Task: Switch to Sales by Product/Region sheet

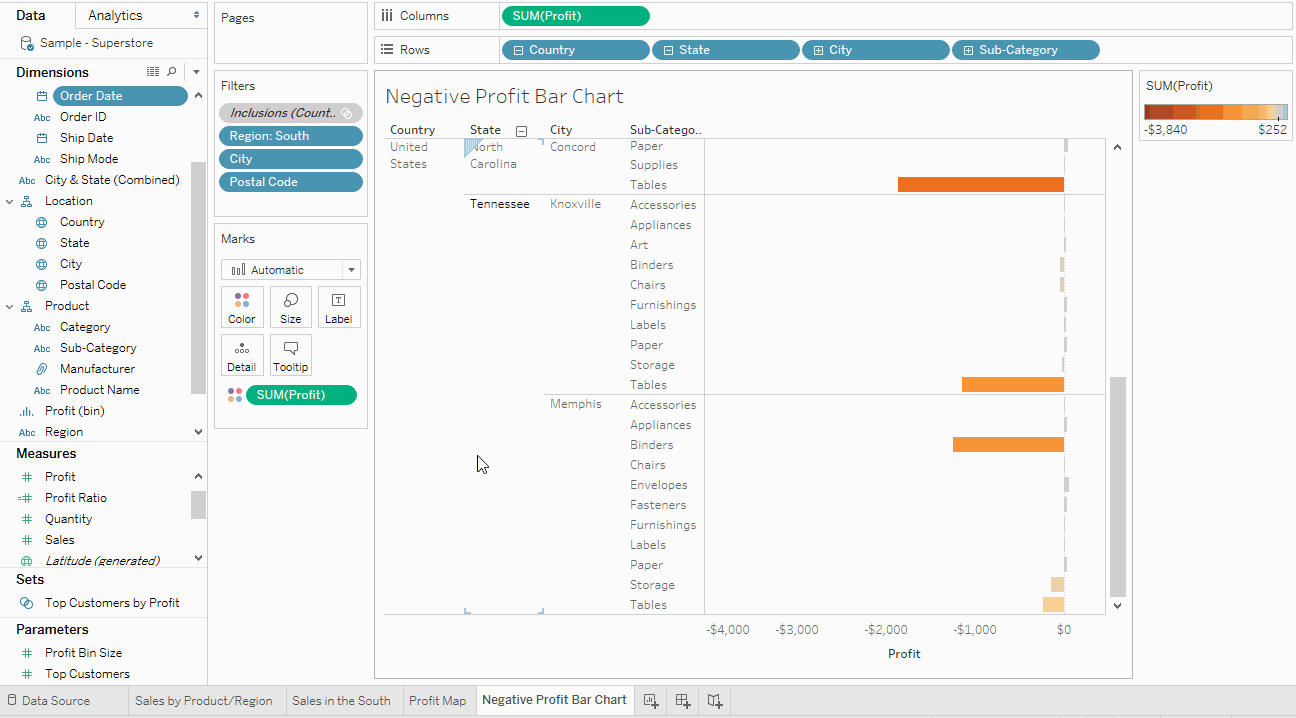Action: click(x=204, y=701)
